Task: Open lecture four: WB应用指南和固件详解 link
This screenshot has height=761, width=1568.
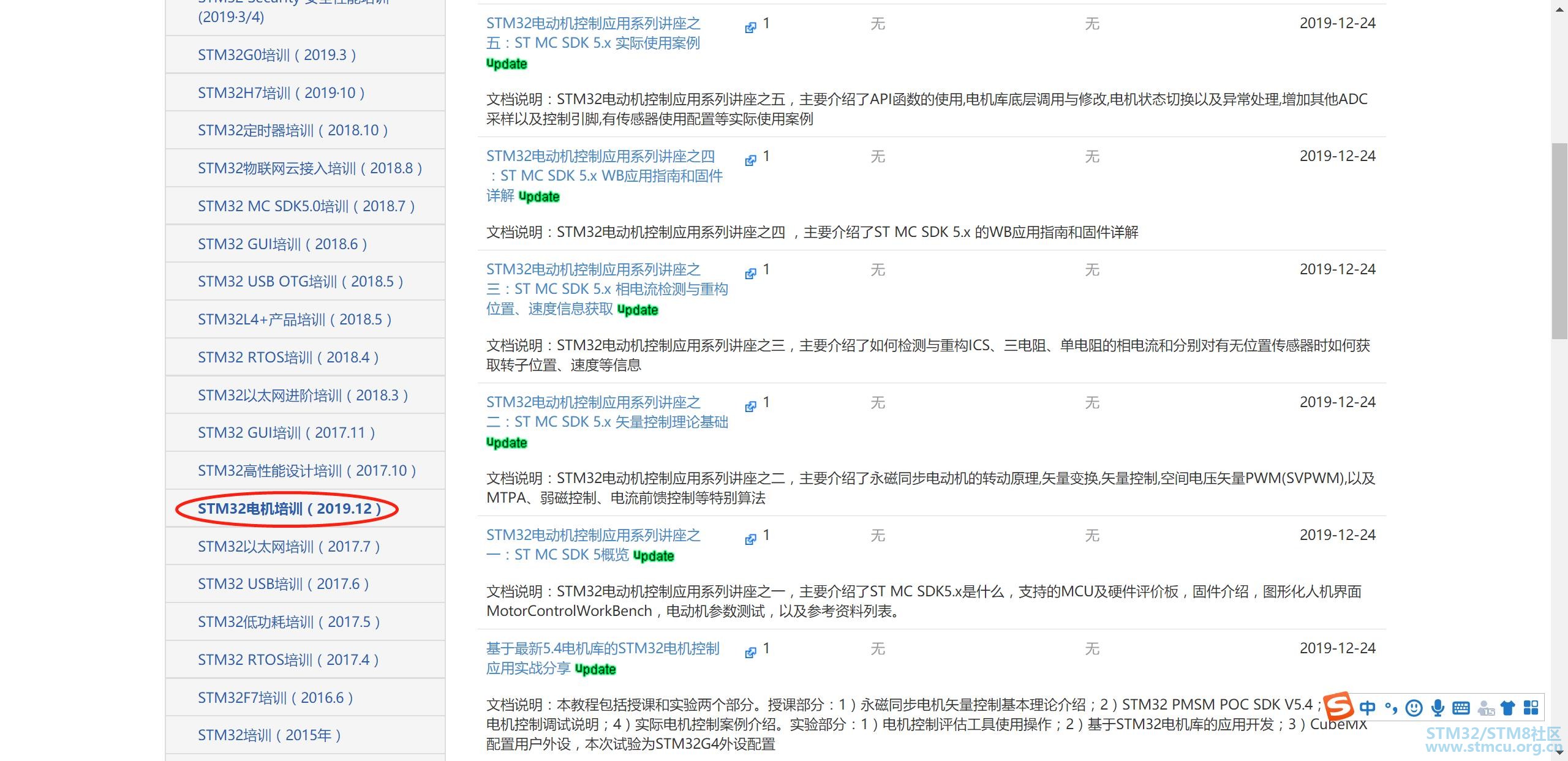Action: (x=605, y=176)
